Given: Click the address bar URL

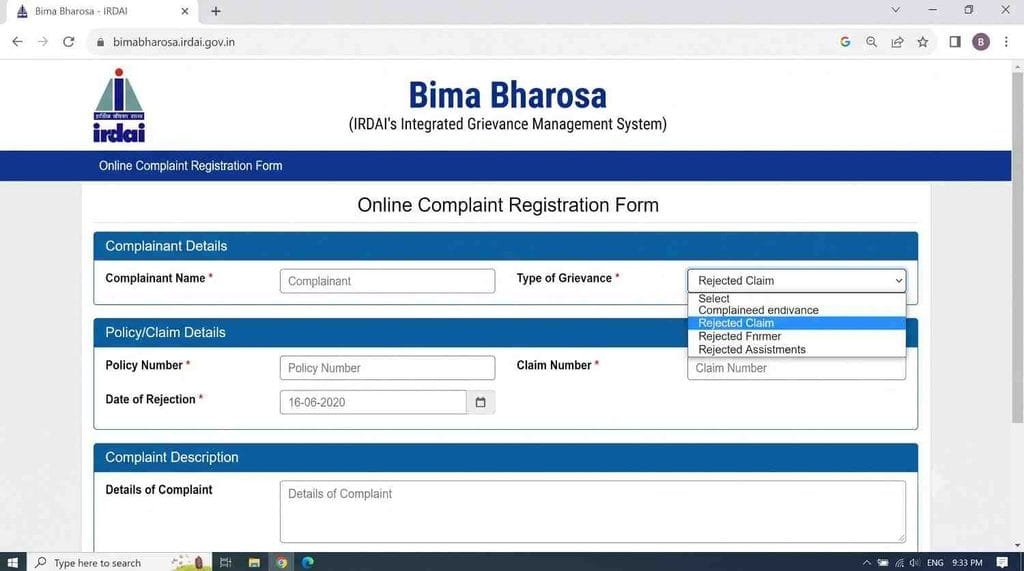Looking at the screenshot, I should 174,42.
